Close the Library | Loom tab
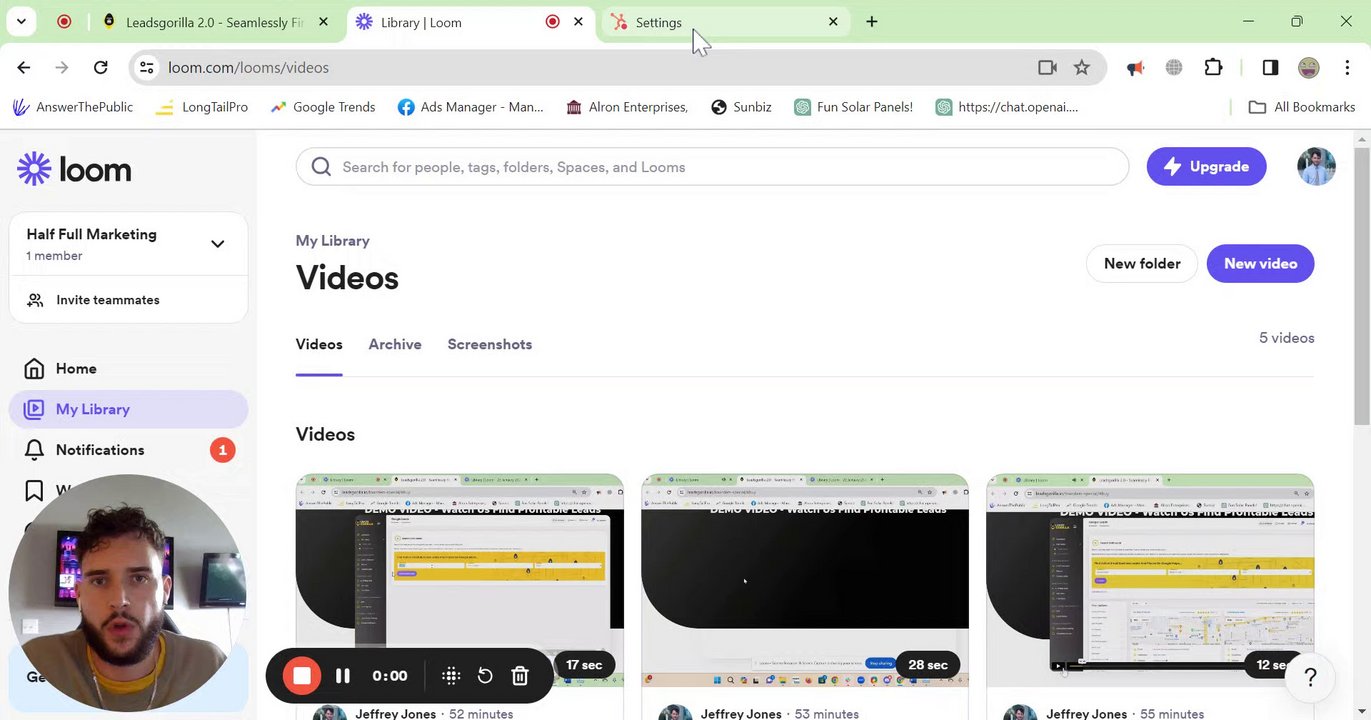This screenshot has height=720, width=1371. click(578, 22)
